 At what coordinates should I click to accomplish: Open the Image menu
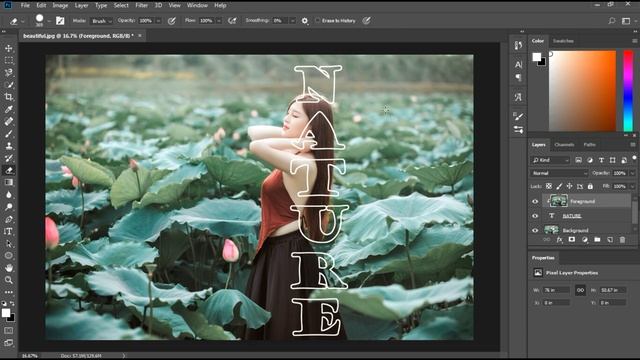pos(60,5)
